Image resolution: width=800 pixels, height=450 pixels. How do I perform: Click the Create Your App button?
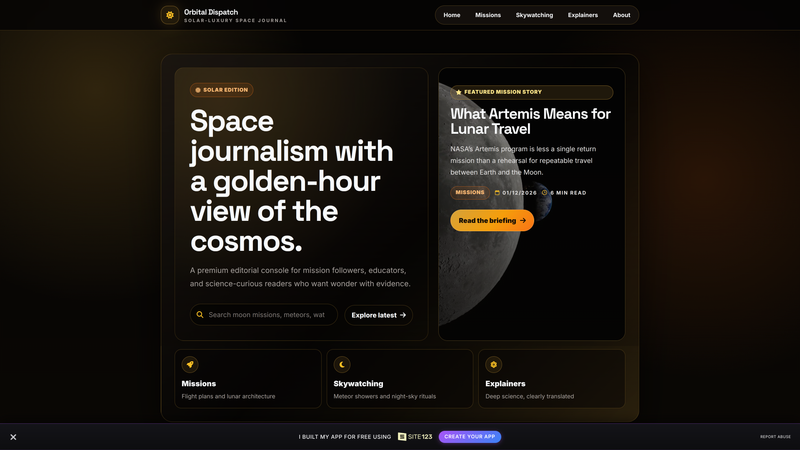tap(470, 437)
